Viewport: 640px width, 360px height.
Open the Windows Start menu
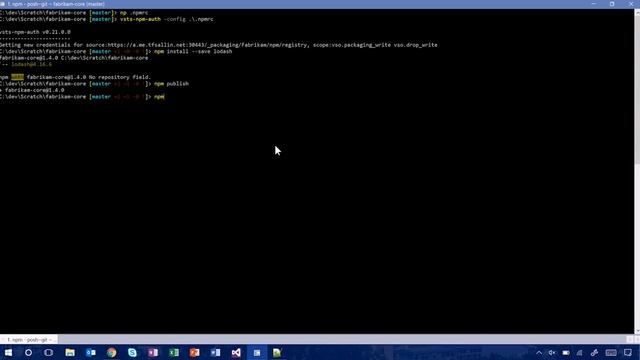click(x=8, y=353)
